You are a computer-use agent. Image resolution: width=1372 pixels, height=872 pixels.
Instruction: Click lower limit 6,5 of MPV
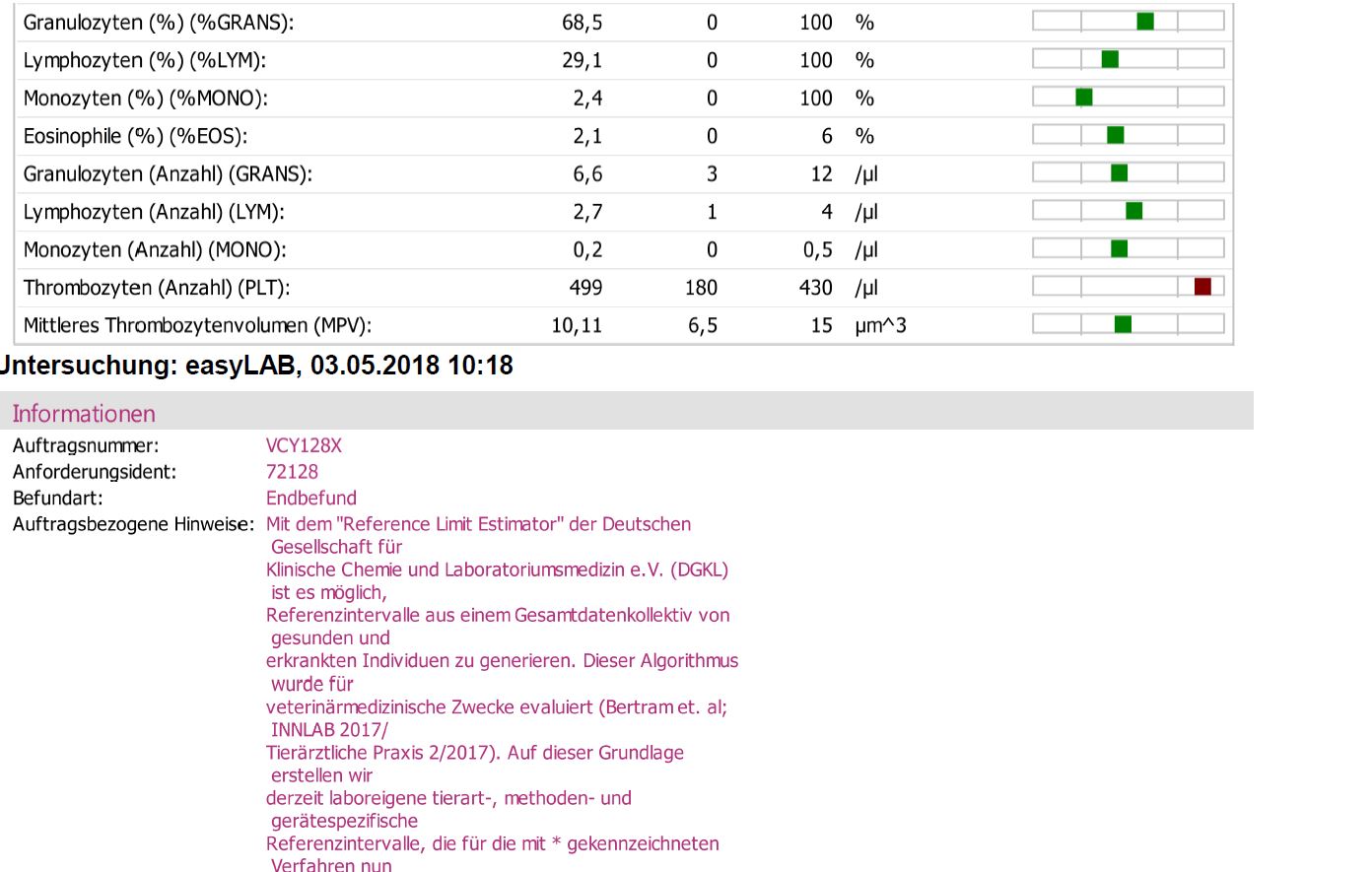pos(703,326)
